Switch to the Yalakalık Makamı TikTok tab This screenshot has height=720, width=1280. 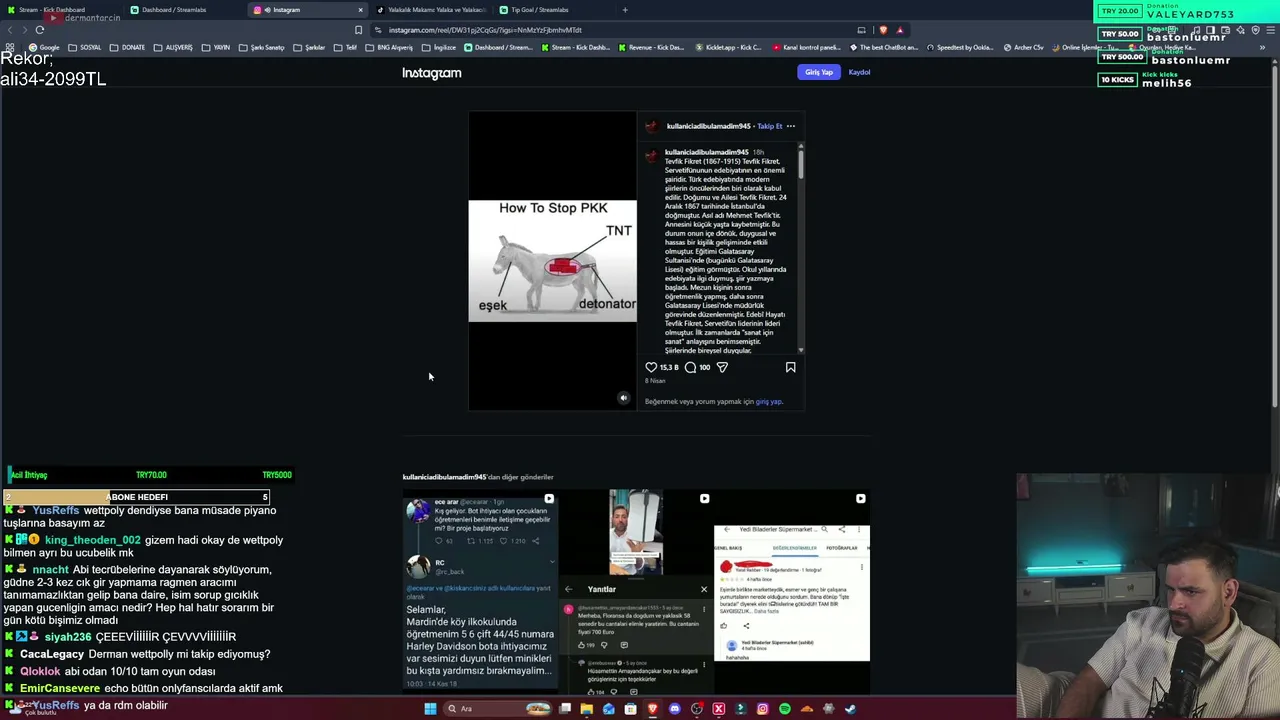(x=431, y=10)
